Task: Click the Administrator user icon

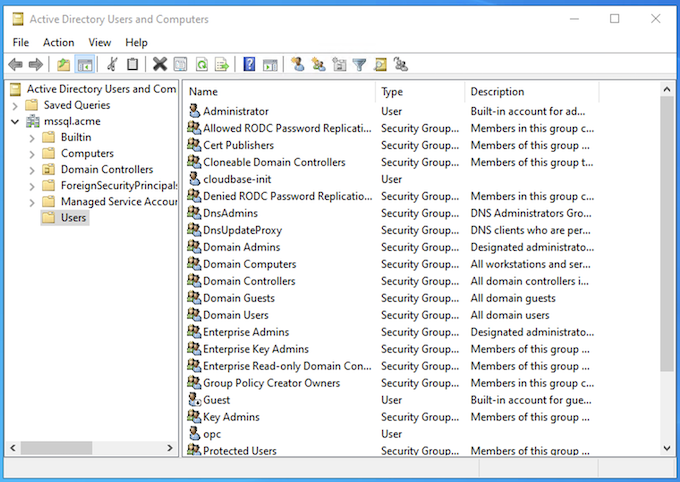Action: tap(195, 111)
